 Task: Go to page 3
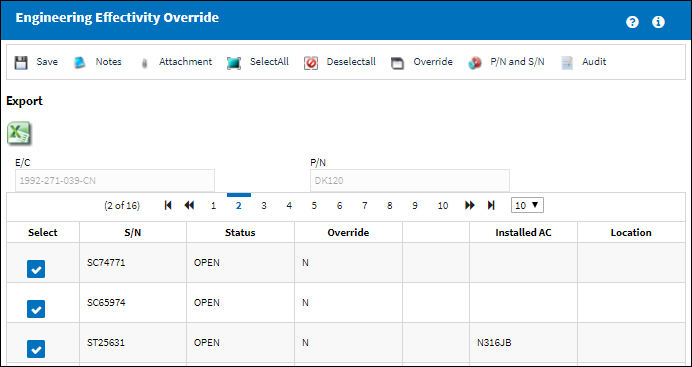[x=264, y=206]
